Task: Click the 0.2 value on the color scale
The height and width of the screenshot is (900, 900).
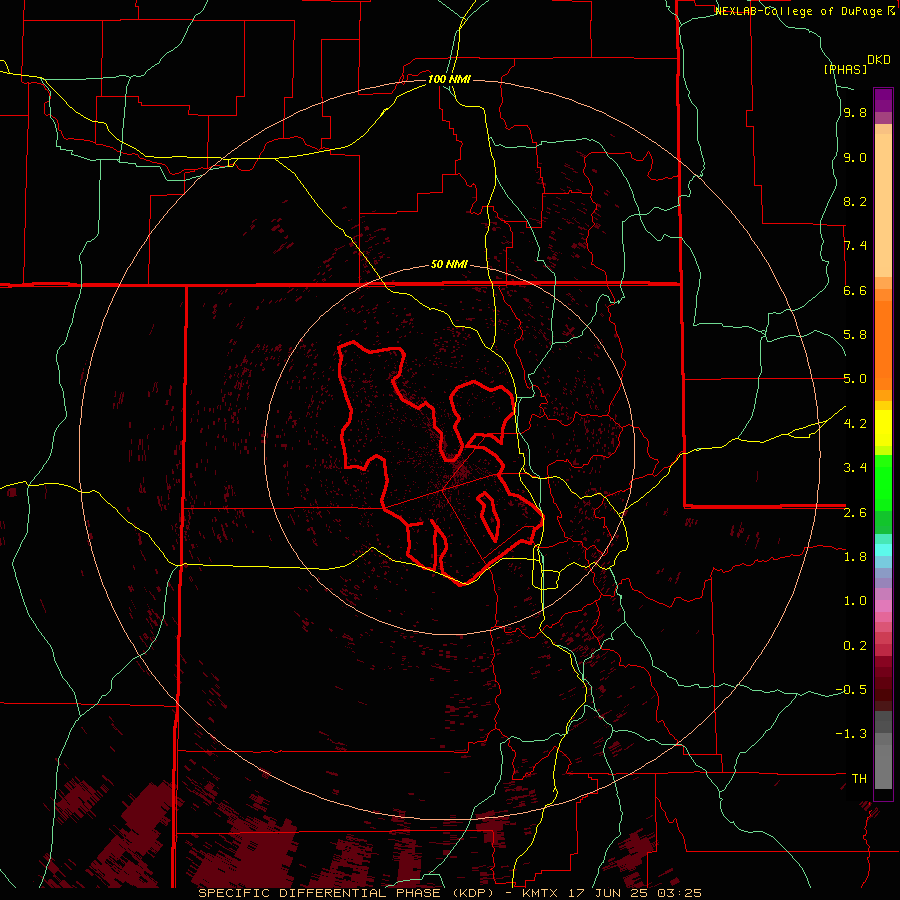Action: point(855,646)
